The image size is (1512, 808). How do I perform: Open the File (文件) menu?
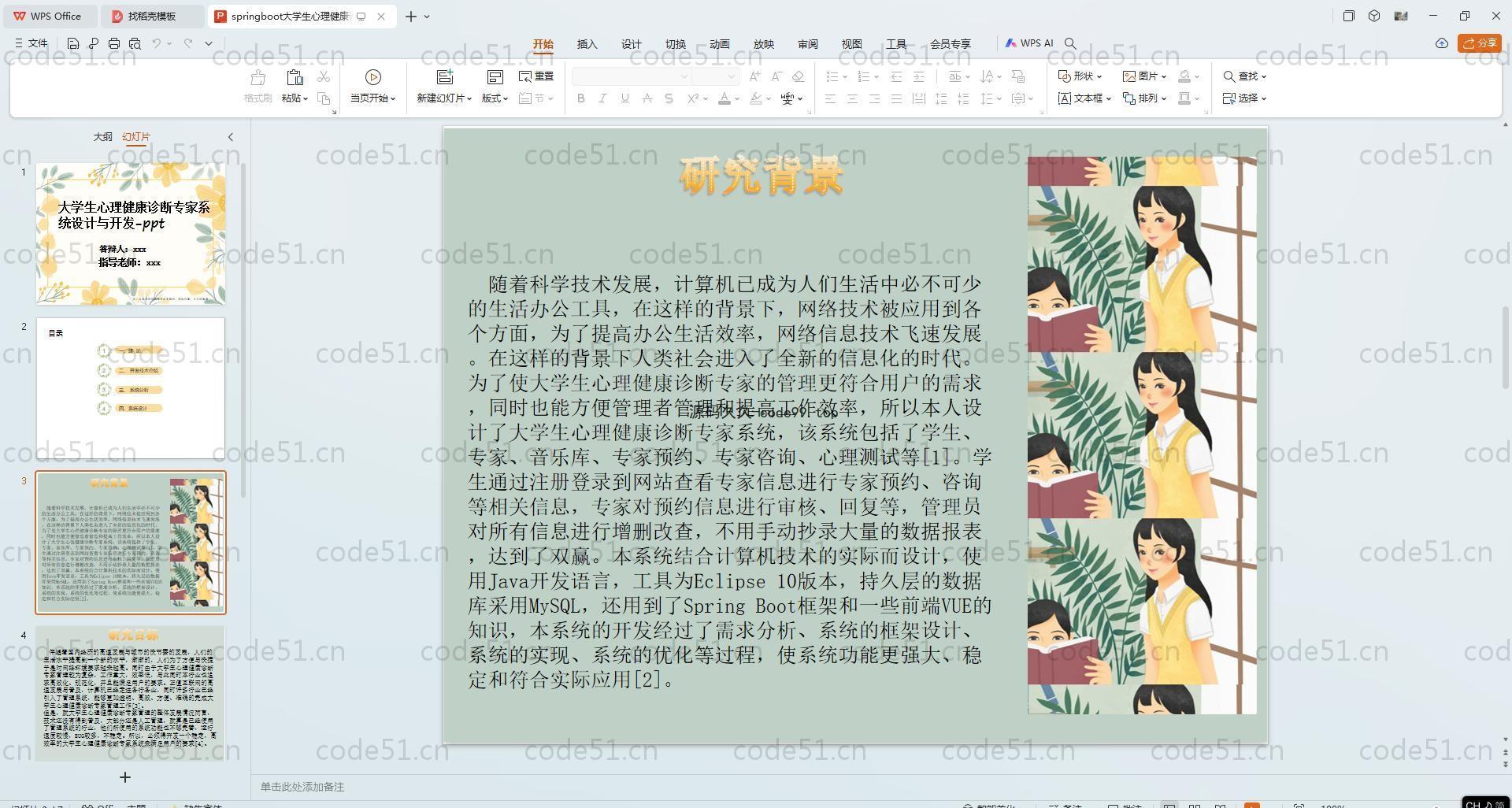31,43
